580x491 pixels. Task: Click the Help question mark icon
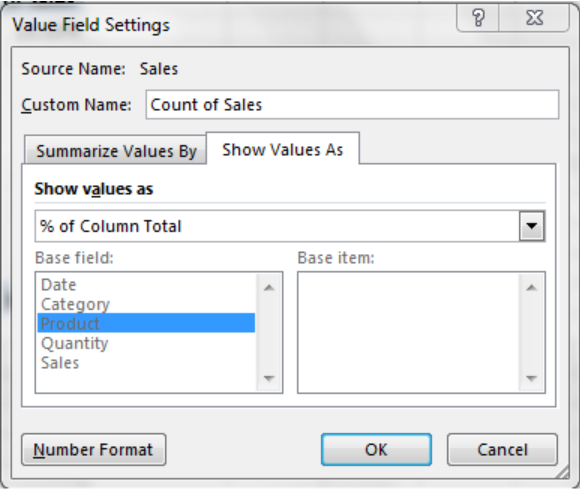pos(478,18)
